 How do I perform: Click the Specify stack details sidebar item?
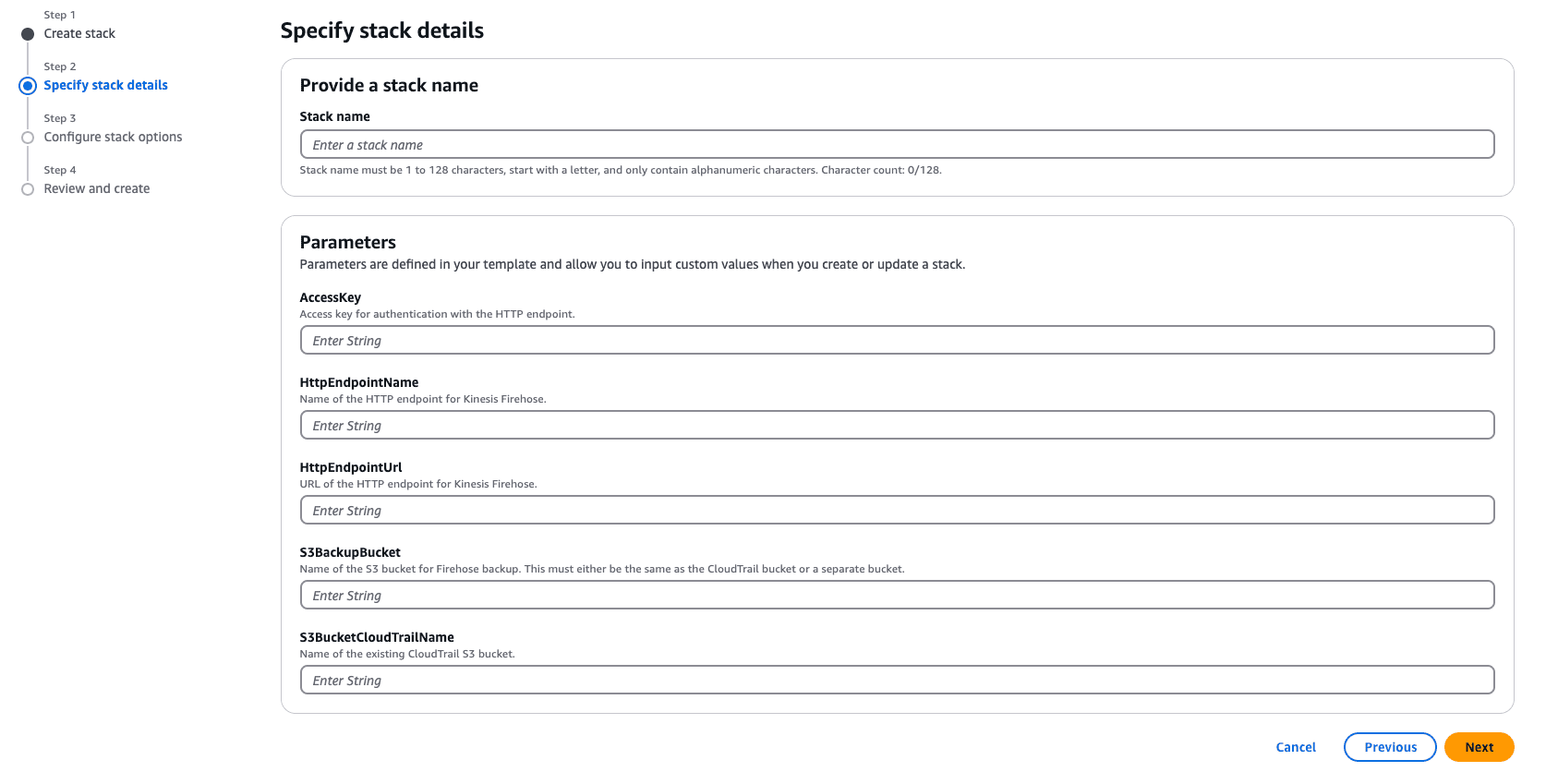tap(105, 85)
